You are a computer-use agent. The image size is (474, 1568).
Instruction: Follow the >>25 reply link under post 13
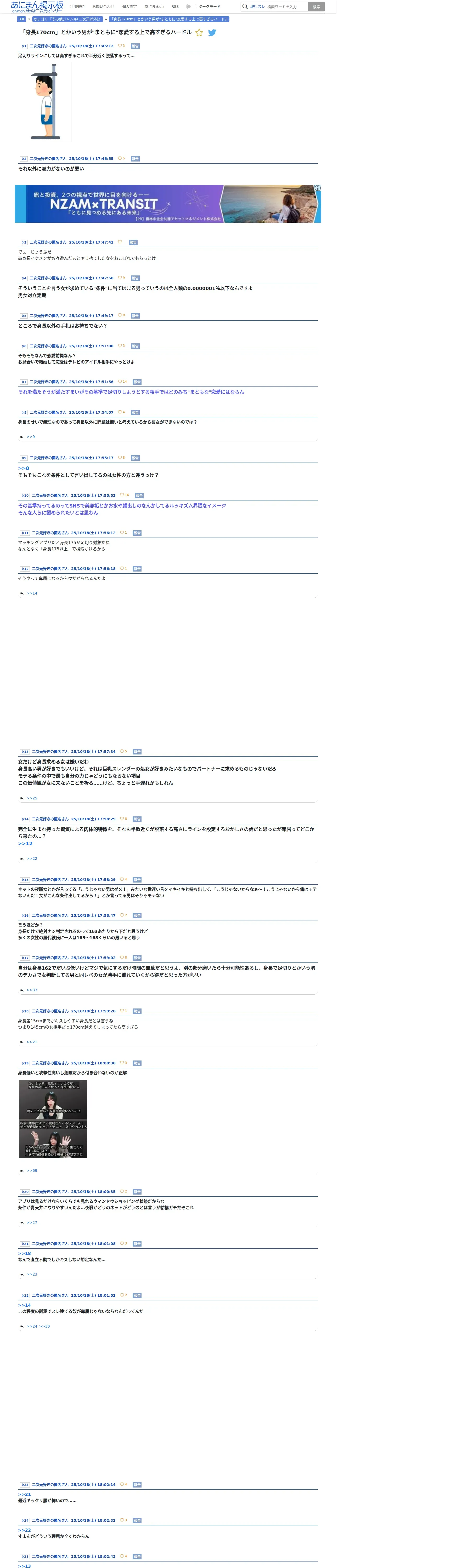point(32,798)
